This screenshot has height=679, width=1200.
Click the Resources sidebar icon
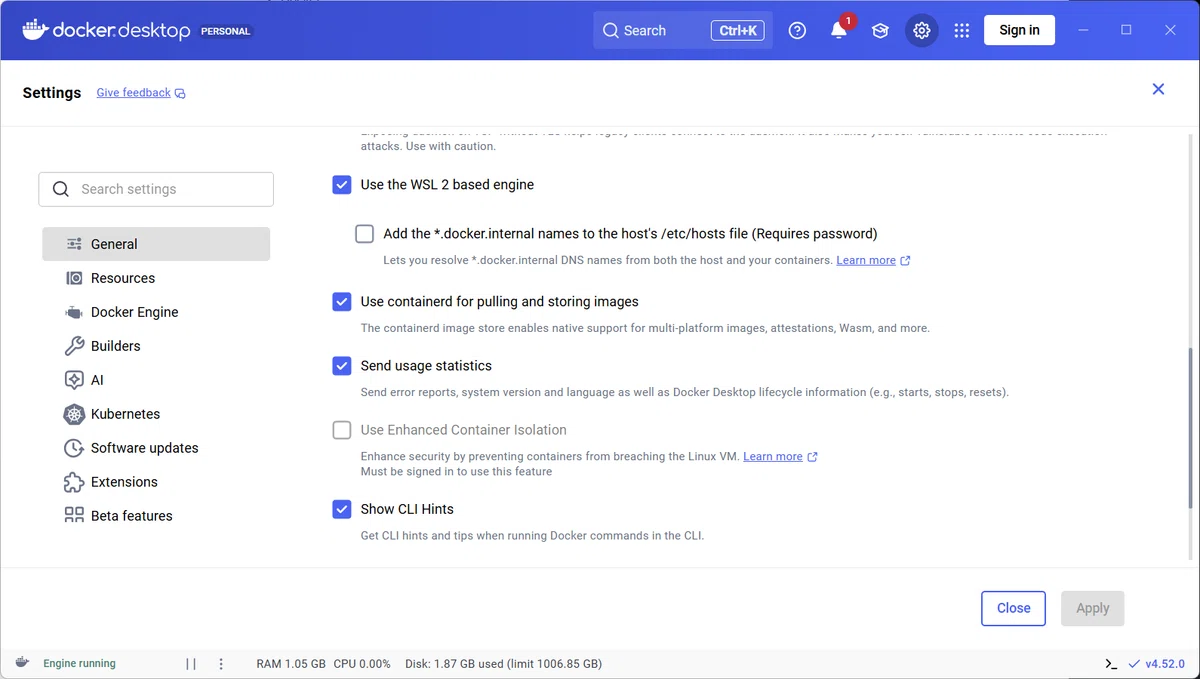point(74,278)
